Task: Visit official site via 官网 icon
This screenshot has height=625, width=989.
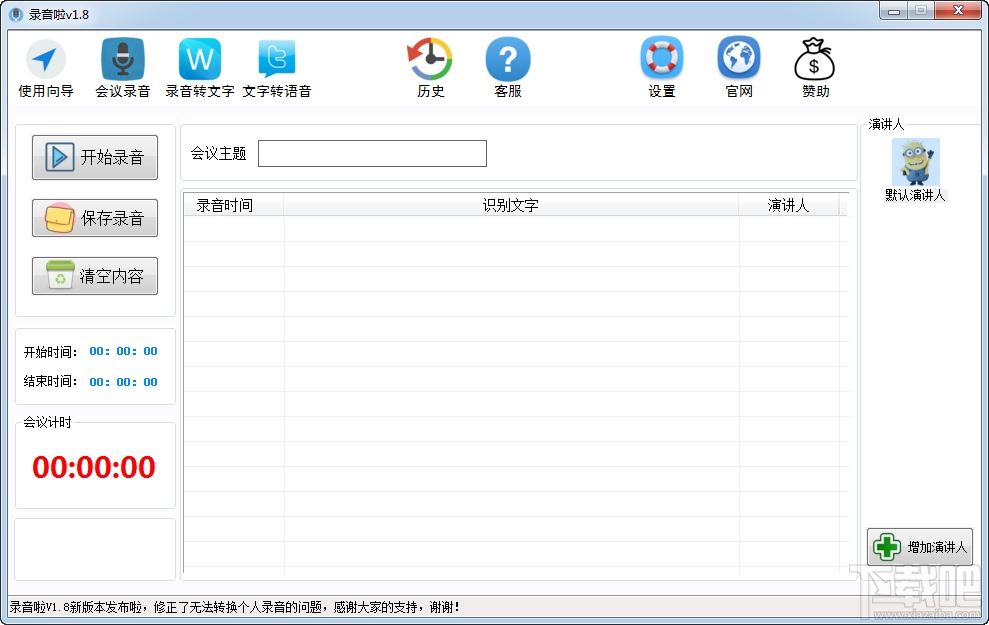Action: tap(738, 66)
